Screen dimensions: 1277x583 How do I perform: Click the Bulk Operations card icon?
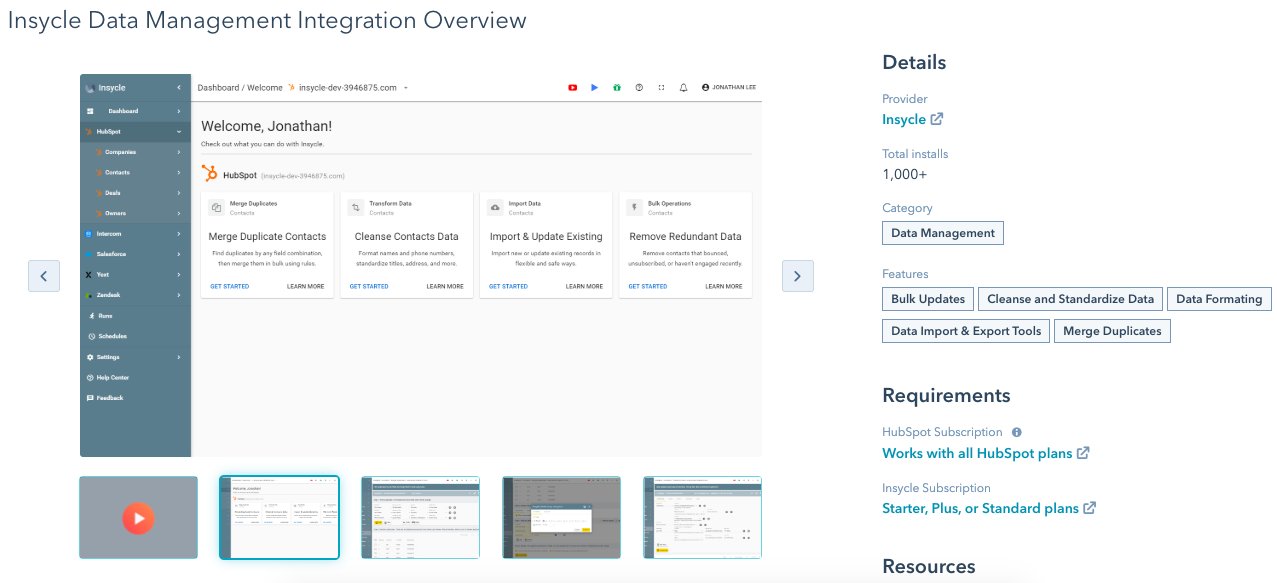[634, 207]
